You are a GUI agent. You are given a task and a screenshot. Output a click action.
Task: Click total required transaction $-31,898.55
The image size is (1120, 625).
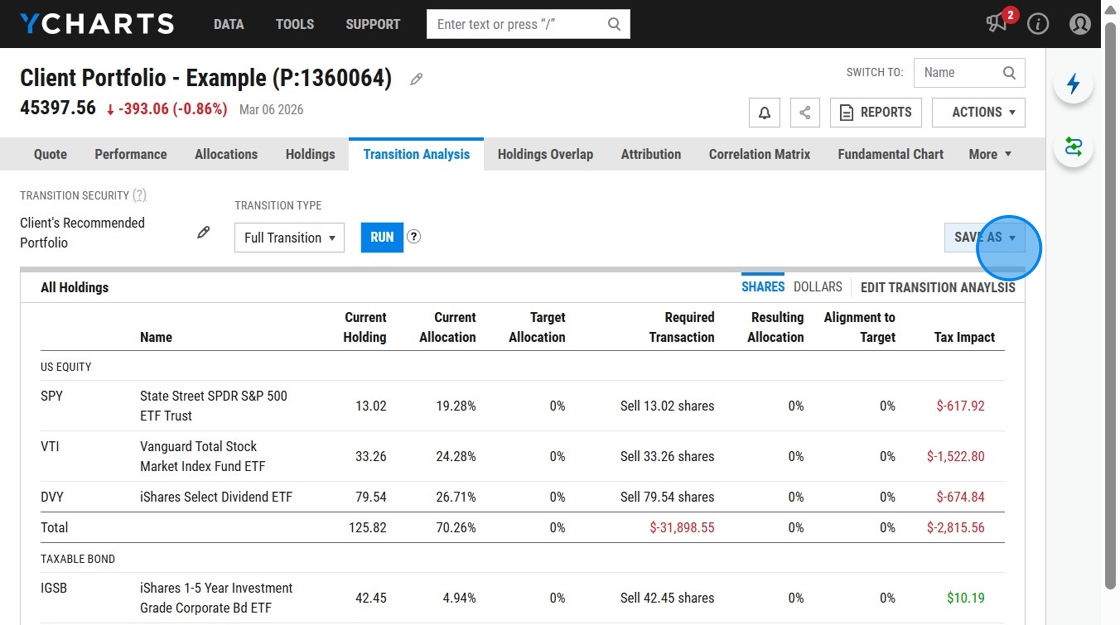click(x=681, y=528)
